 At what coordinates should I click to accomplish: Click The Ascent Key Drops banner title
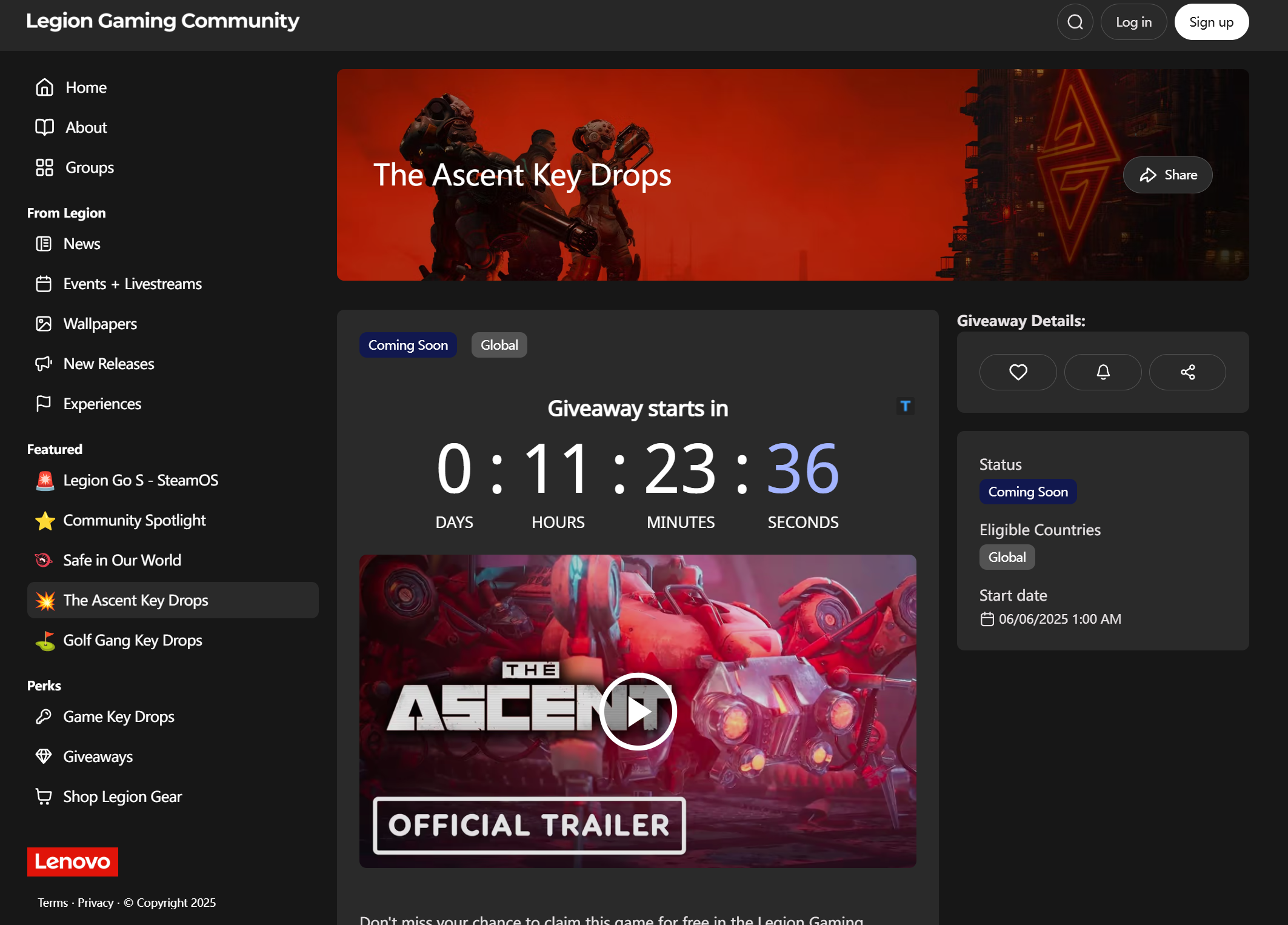[x=522, y=175]
